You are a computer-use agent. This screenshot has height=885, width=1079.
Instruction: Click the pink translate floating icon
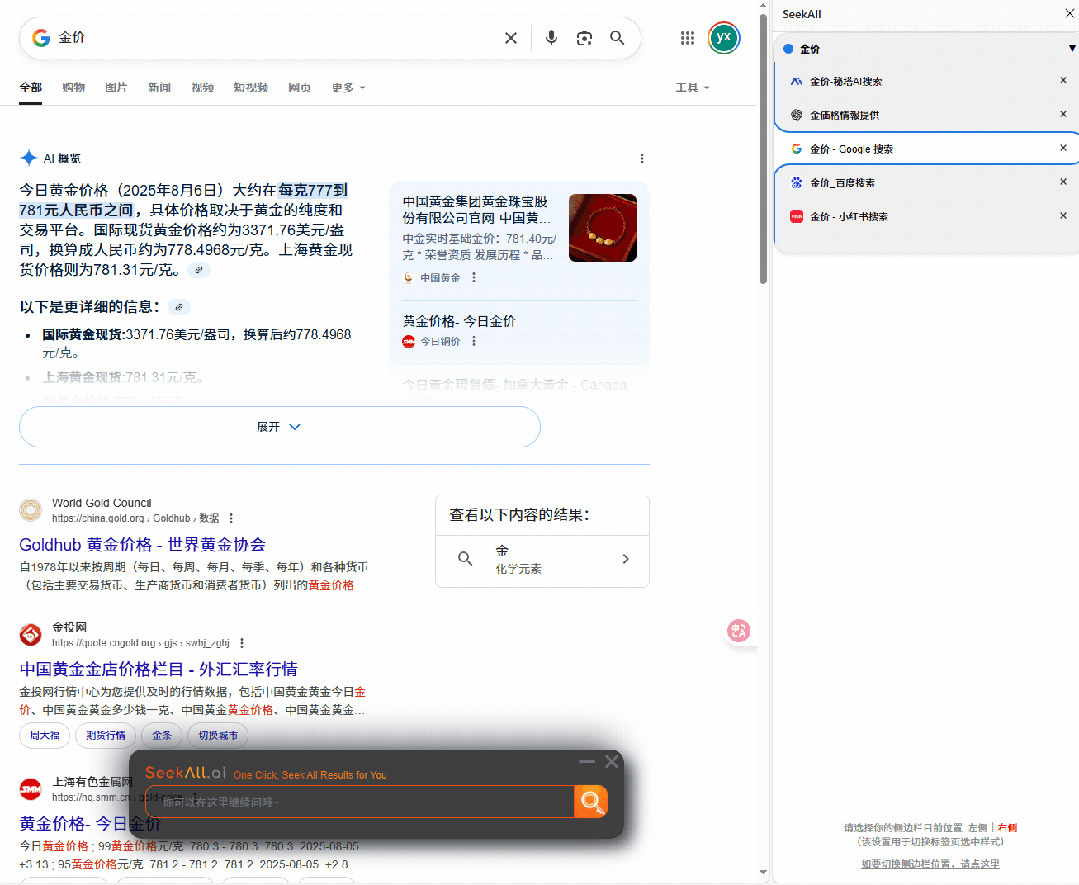738,630
